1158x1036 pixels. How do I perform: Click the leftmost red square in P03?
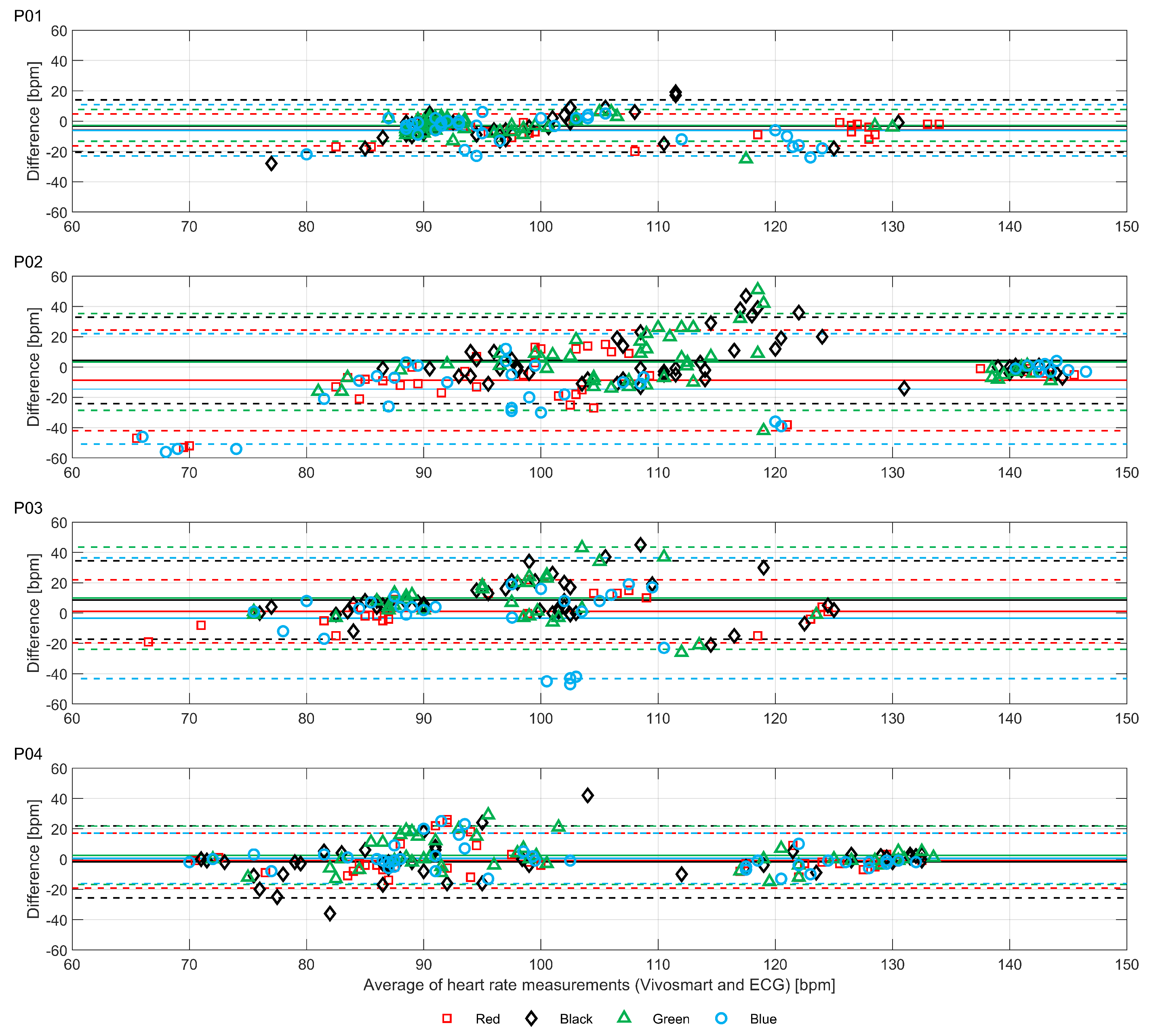pos(149,642)
